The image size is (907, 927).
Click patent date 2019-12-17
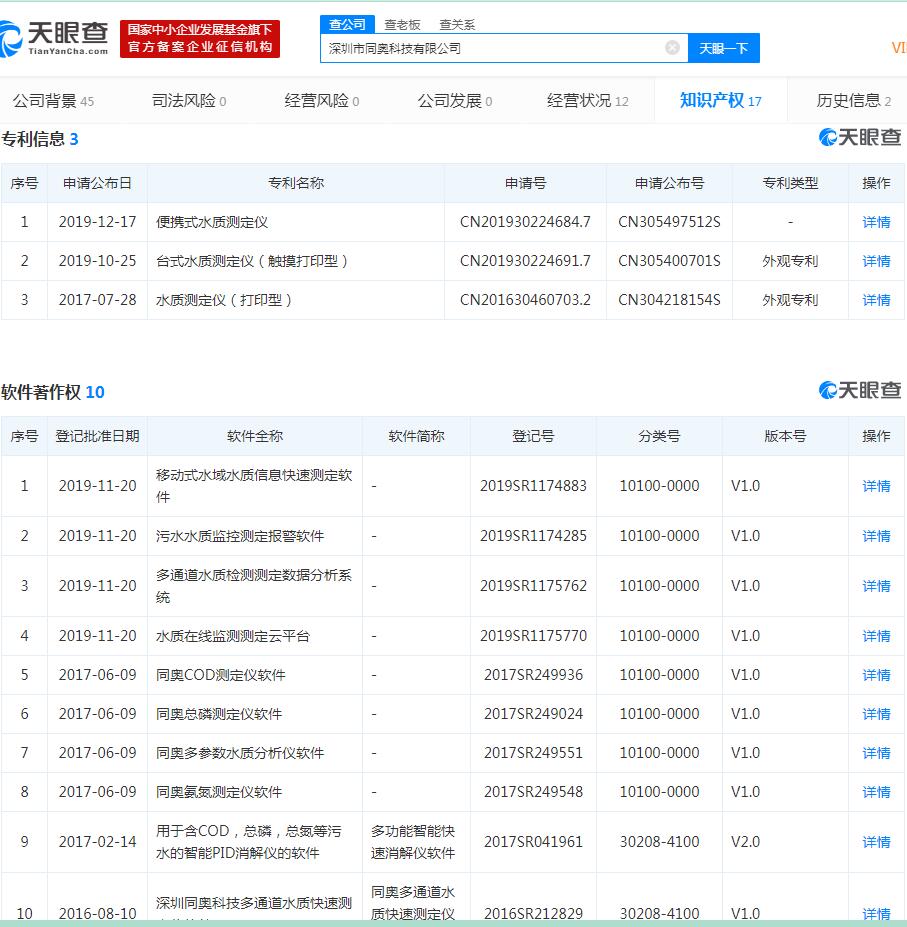pyautogui.click(x=97, y=222)
